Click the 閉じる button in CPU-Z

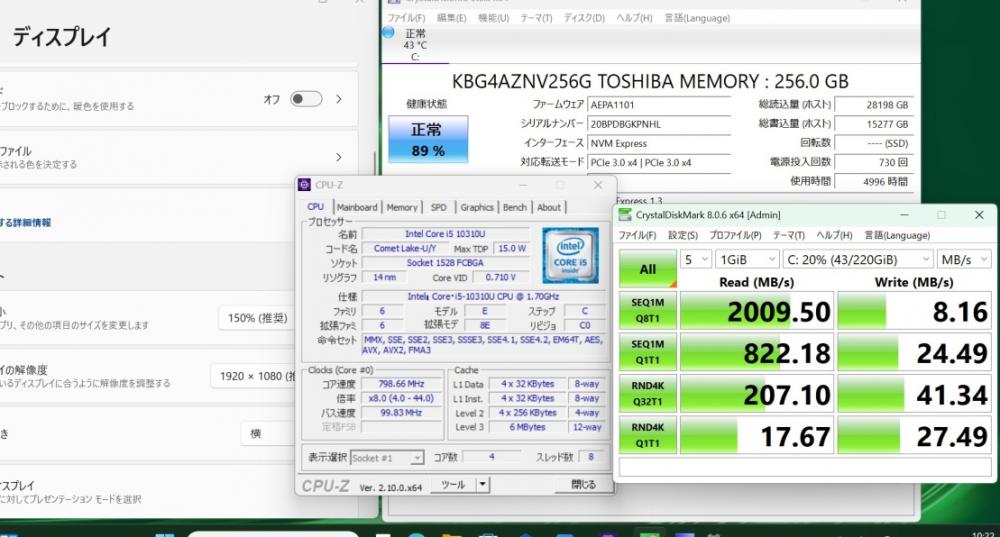click(x=583, y=485)
